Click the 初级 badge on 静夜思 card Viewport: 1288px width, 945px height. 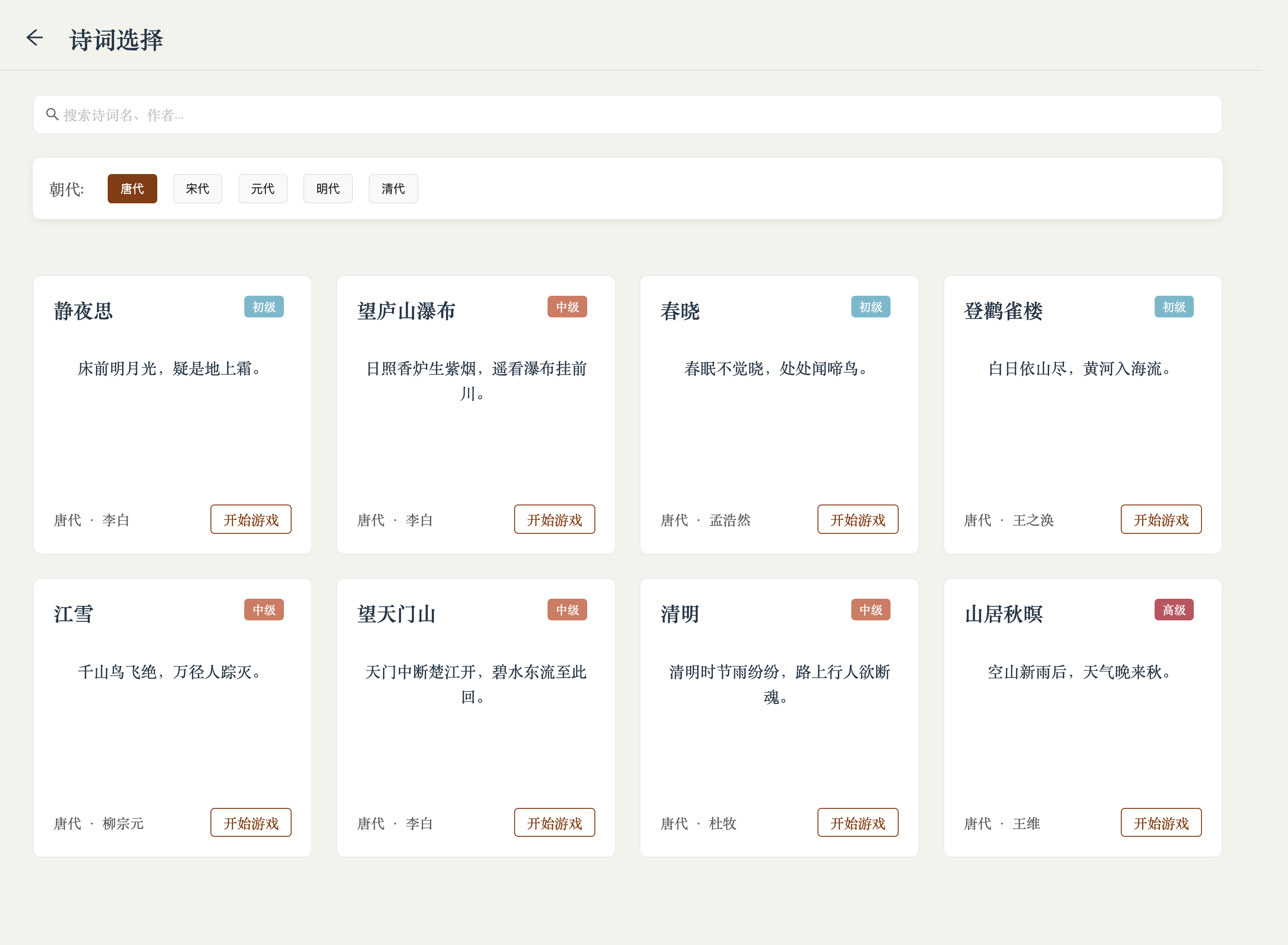click(x=264, y=307)
